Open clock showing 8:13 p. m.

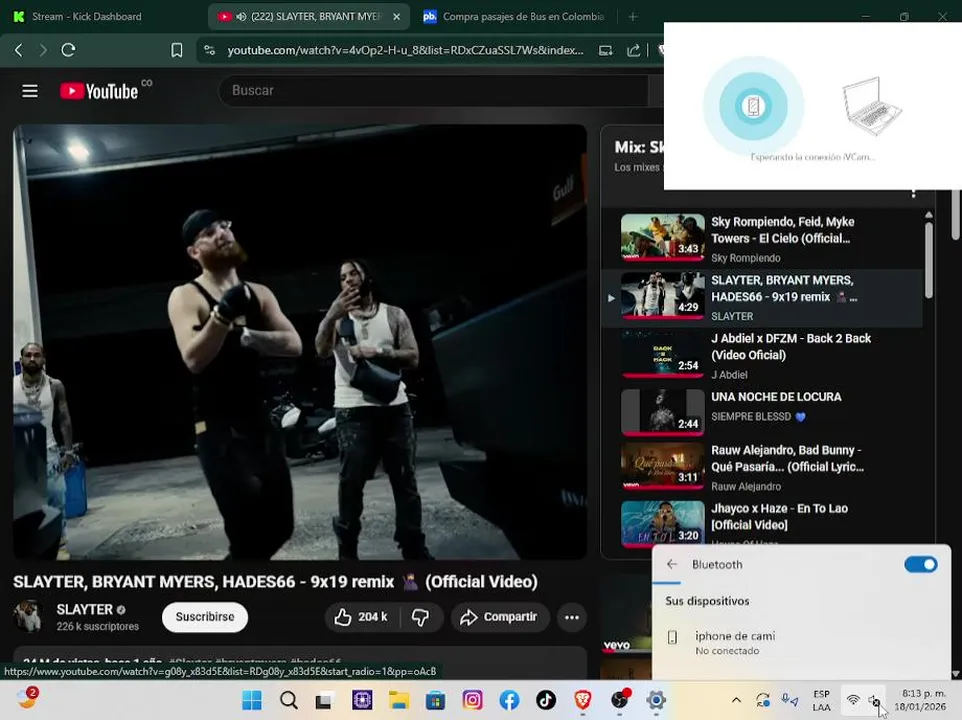click(920, 700)
